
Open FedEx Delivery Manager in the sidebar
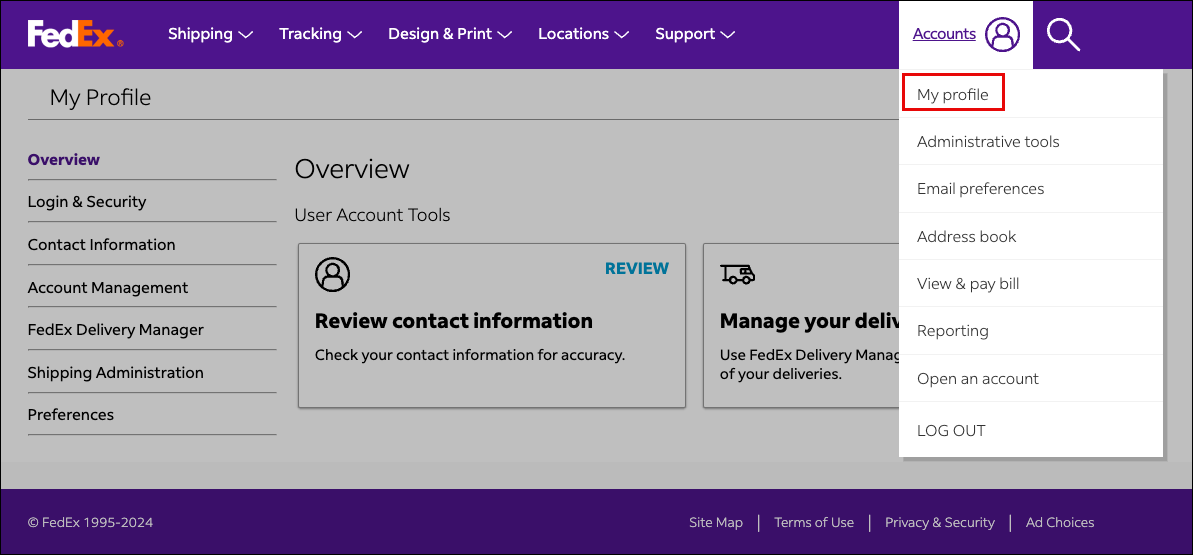point(116,329)
